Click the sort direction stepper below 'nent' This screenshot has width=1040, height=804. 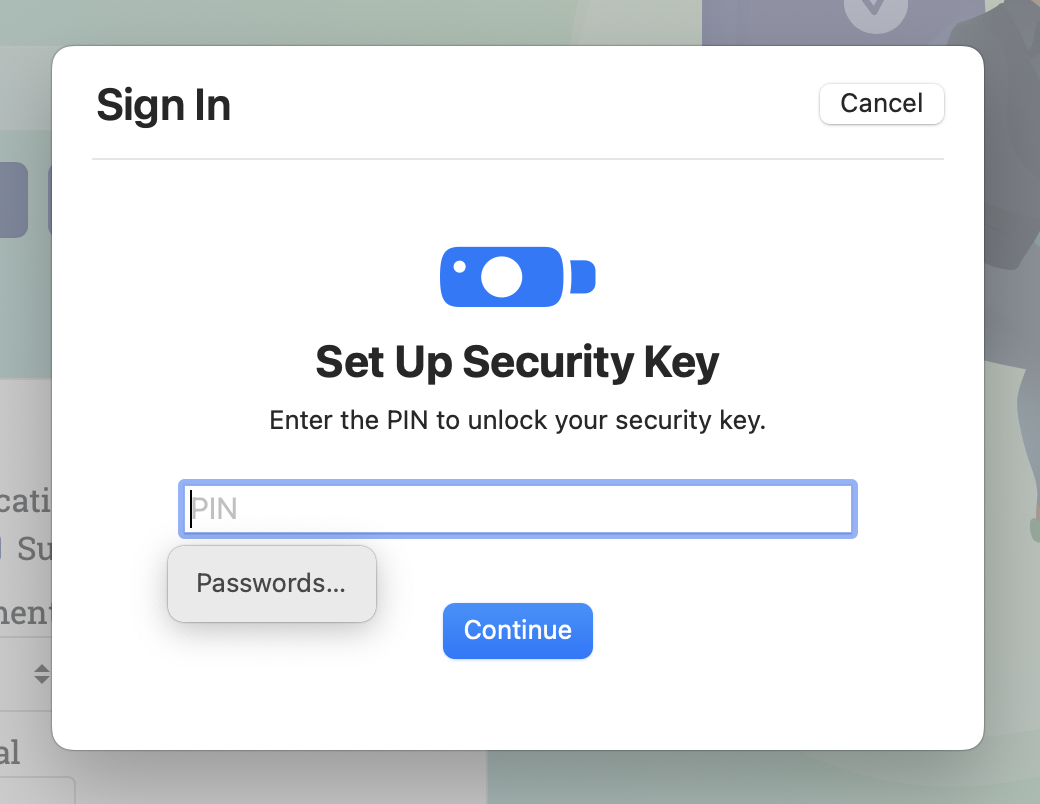pos(42,674)
